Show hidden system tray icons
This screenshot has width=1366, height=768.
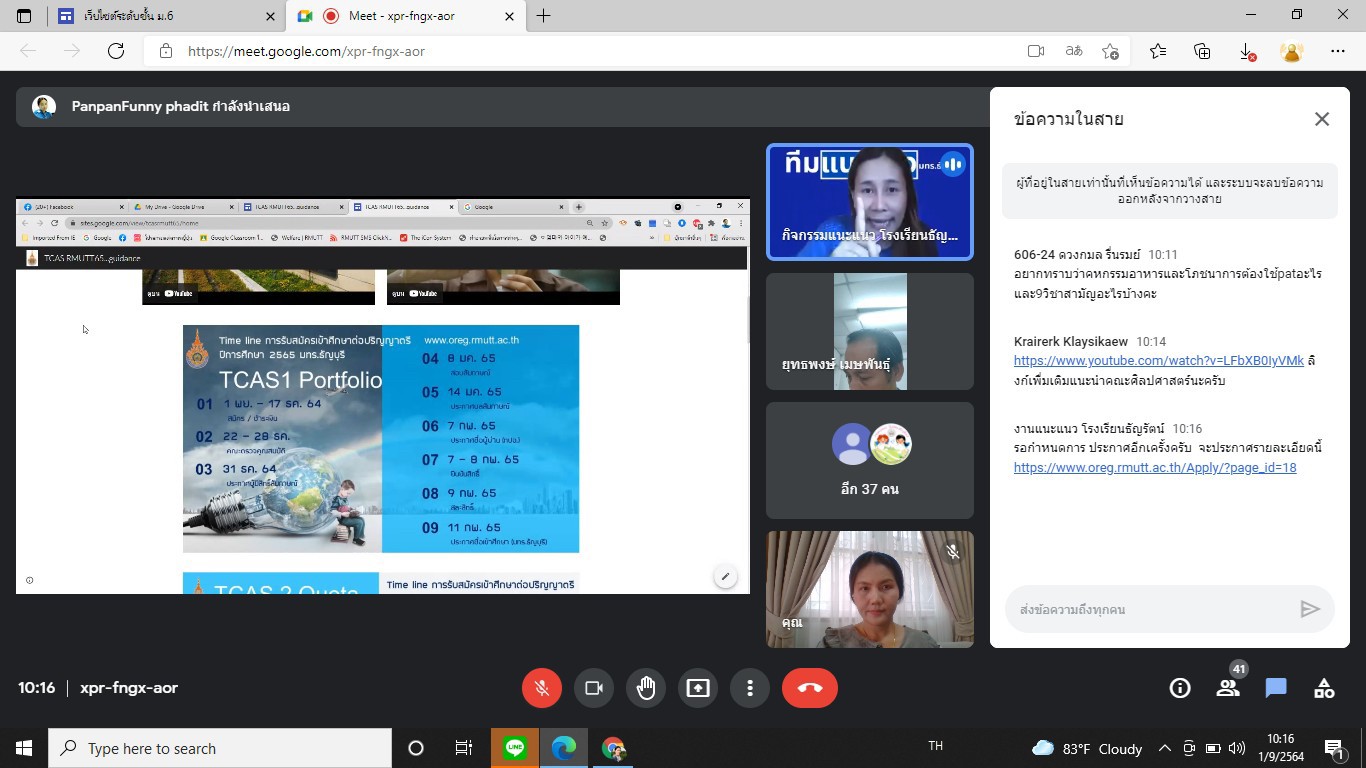click(x=1165, y=748)
